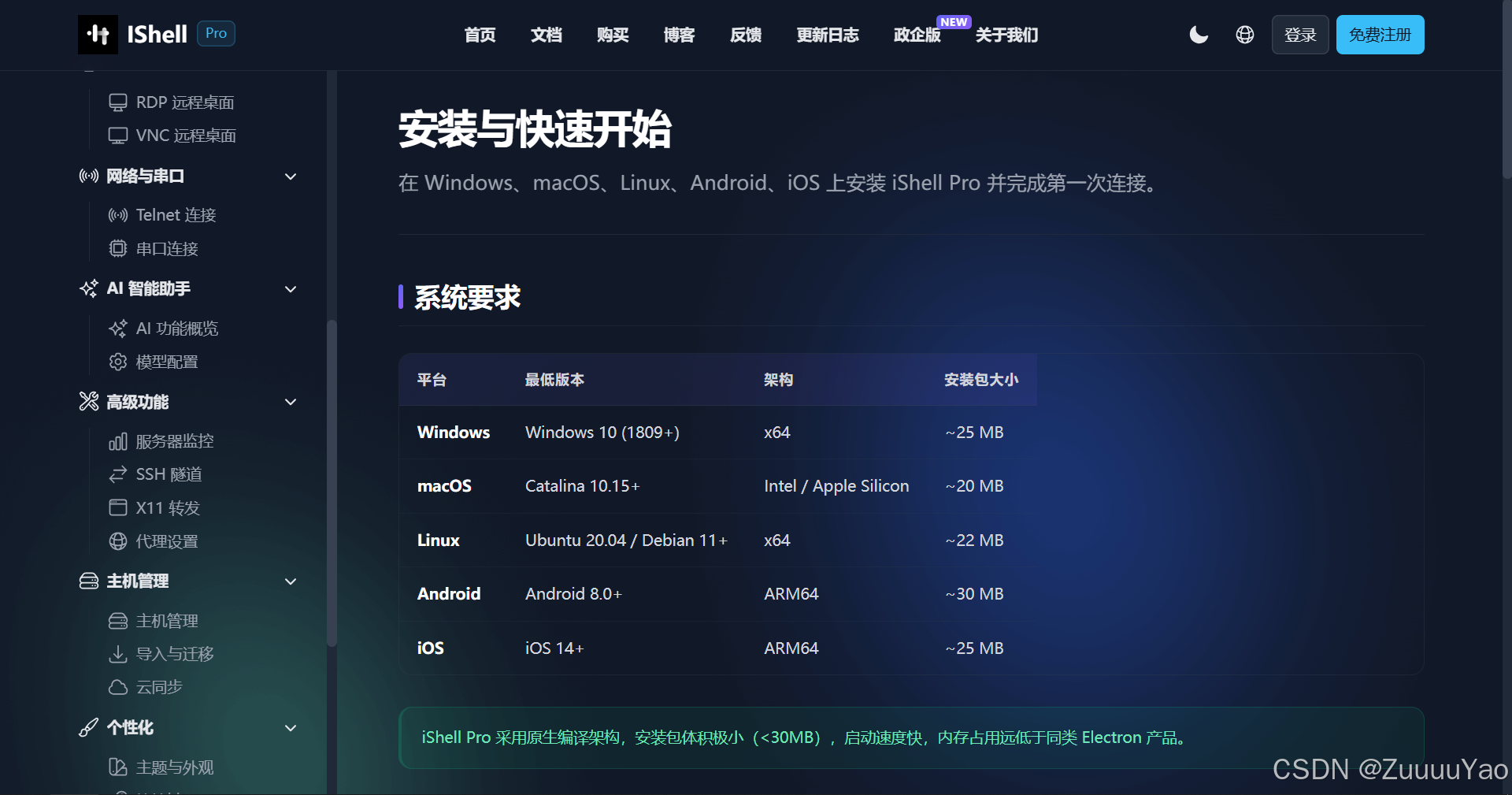Open 关于我们 in the navigation
This screenshot has height=795, width=1512.
point(1007,35)
